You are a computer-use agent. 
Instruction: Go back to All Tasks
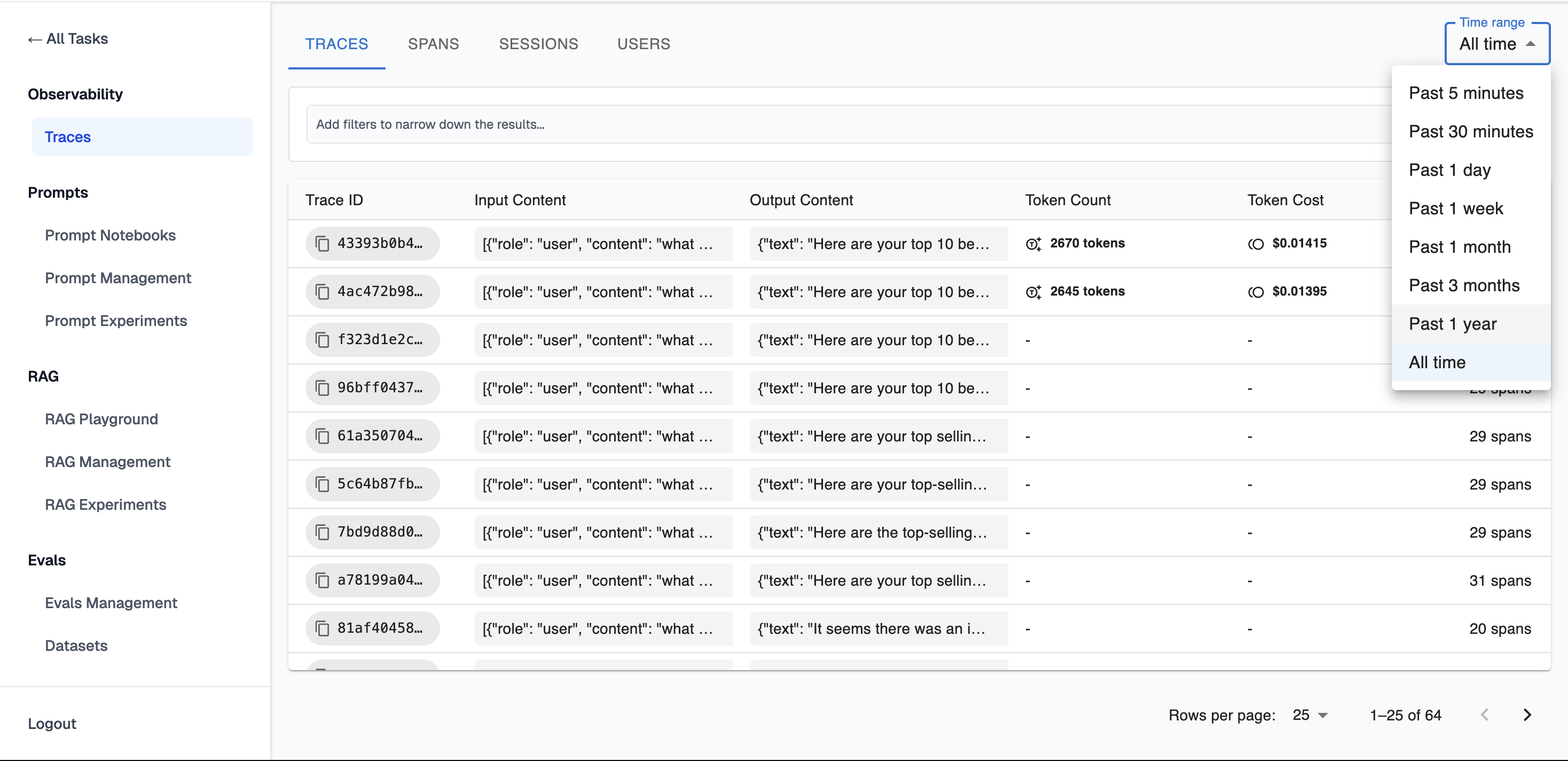coord(68,39)
